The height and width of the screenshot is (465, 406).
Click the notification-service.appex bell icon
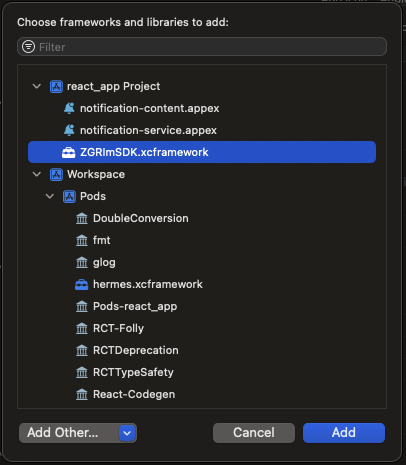[x=69, y=130]
